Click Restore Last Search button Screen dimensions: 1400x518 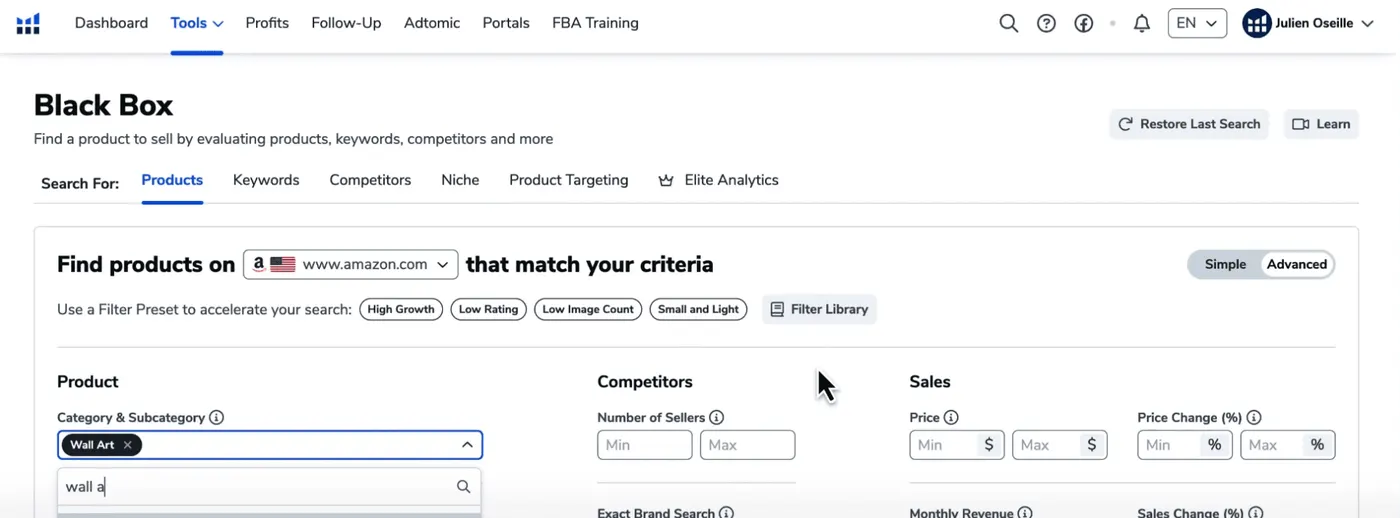1189,124
